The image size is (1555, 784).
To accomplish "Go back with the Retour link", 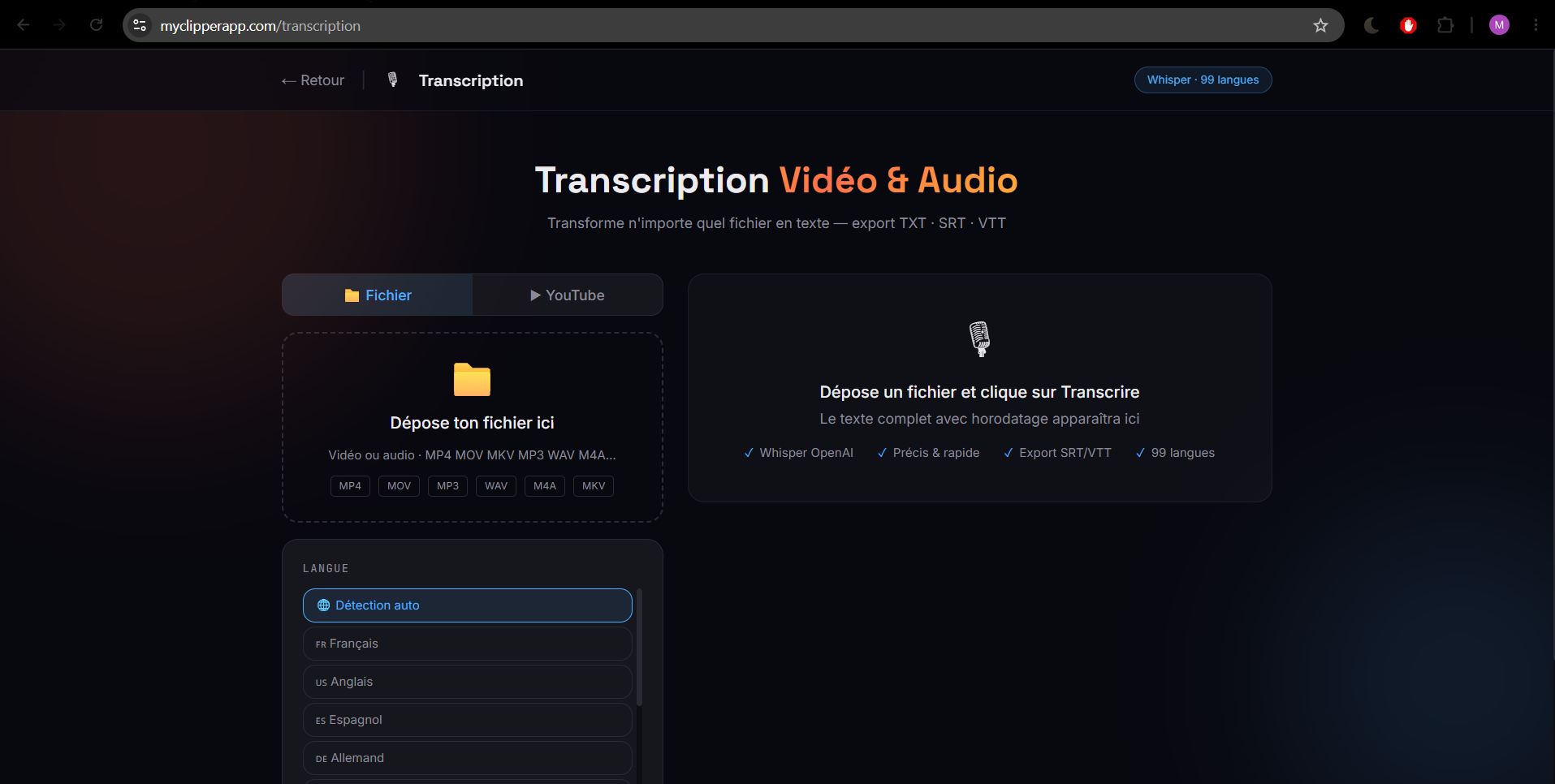I will tap(313, 80).
